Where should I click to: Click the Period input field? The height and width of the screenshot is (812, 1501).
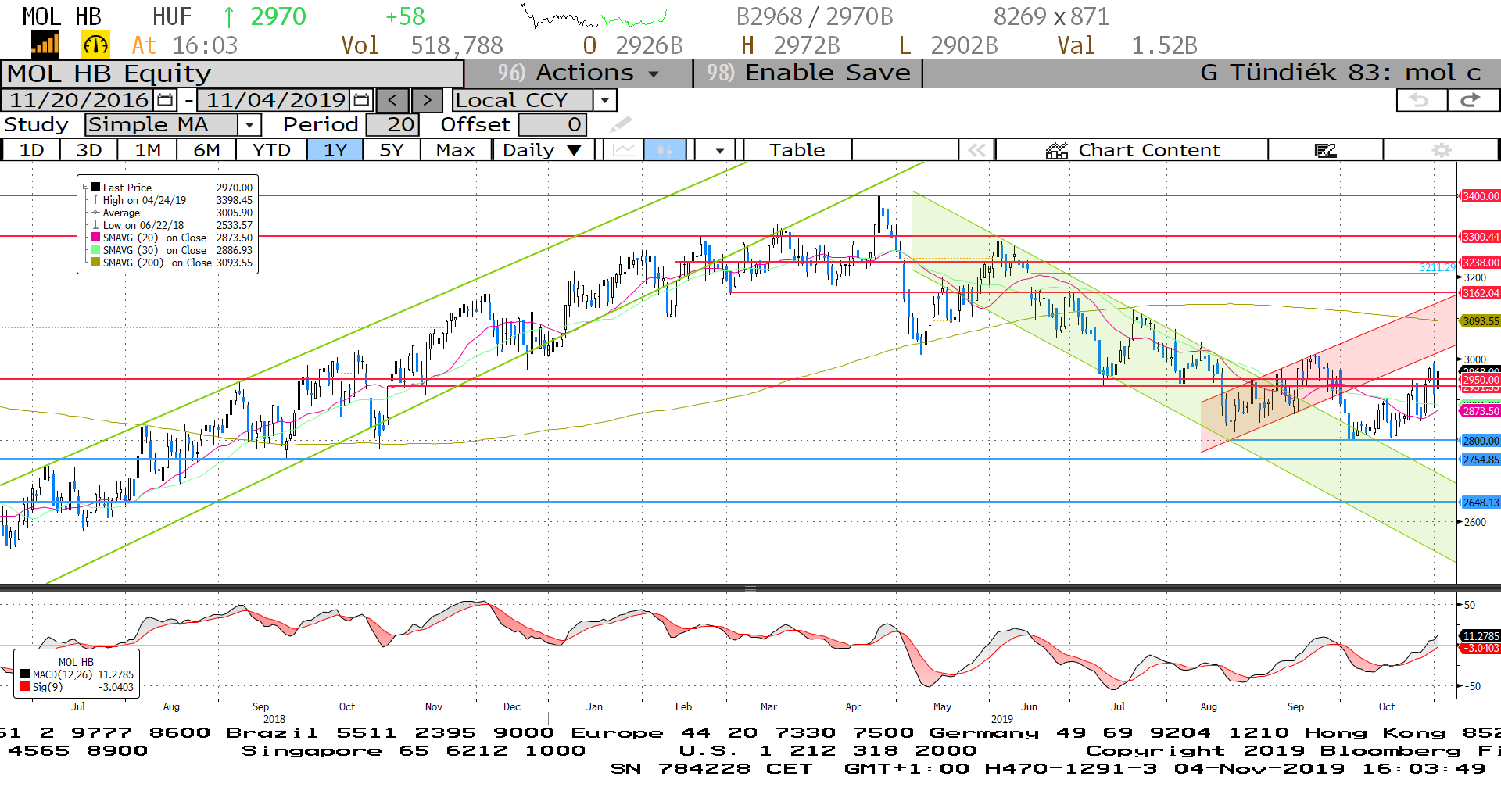tap(392, 125)
